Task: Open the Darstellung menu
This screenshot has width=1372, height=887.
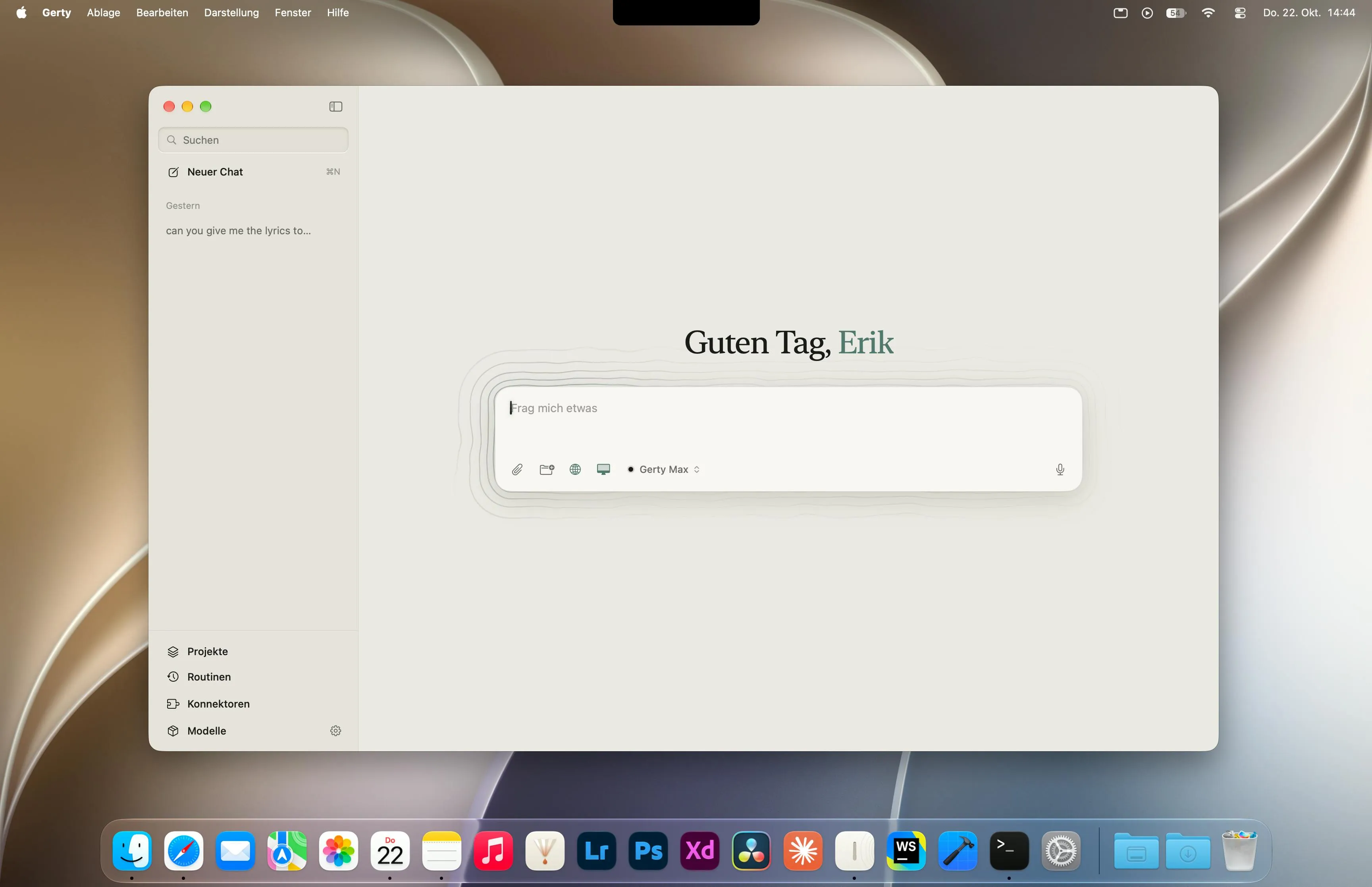Action: coord(231,13)
